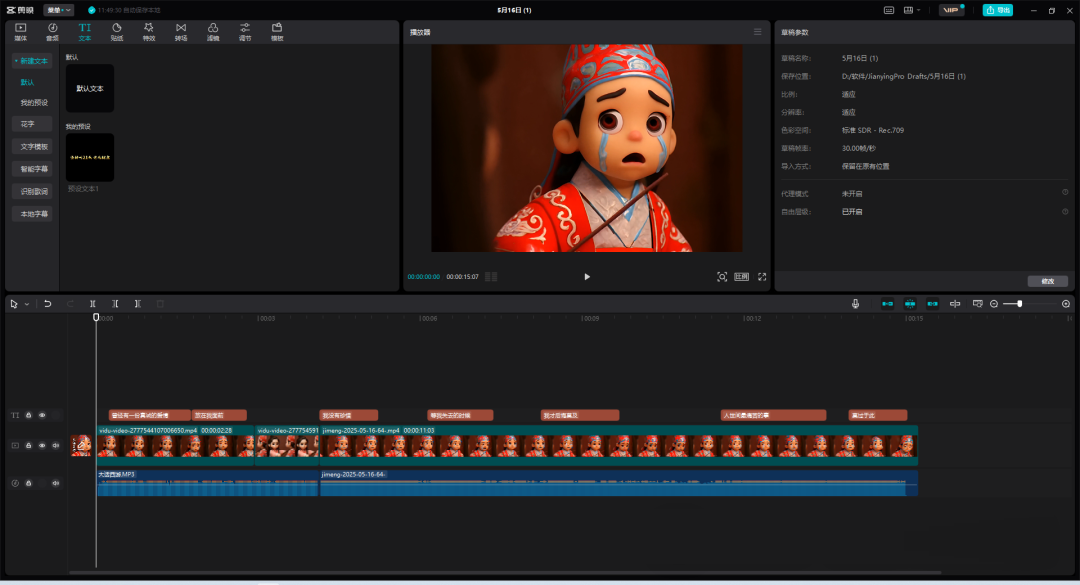Mute the video track

point(56,446)
